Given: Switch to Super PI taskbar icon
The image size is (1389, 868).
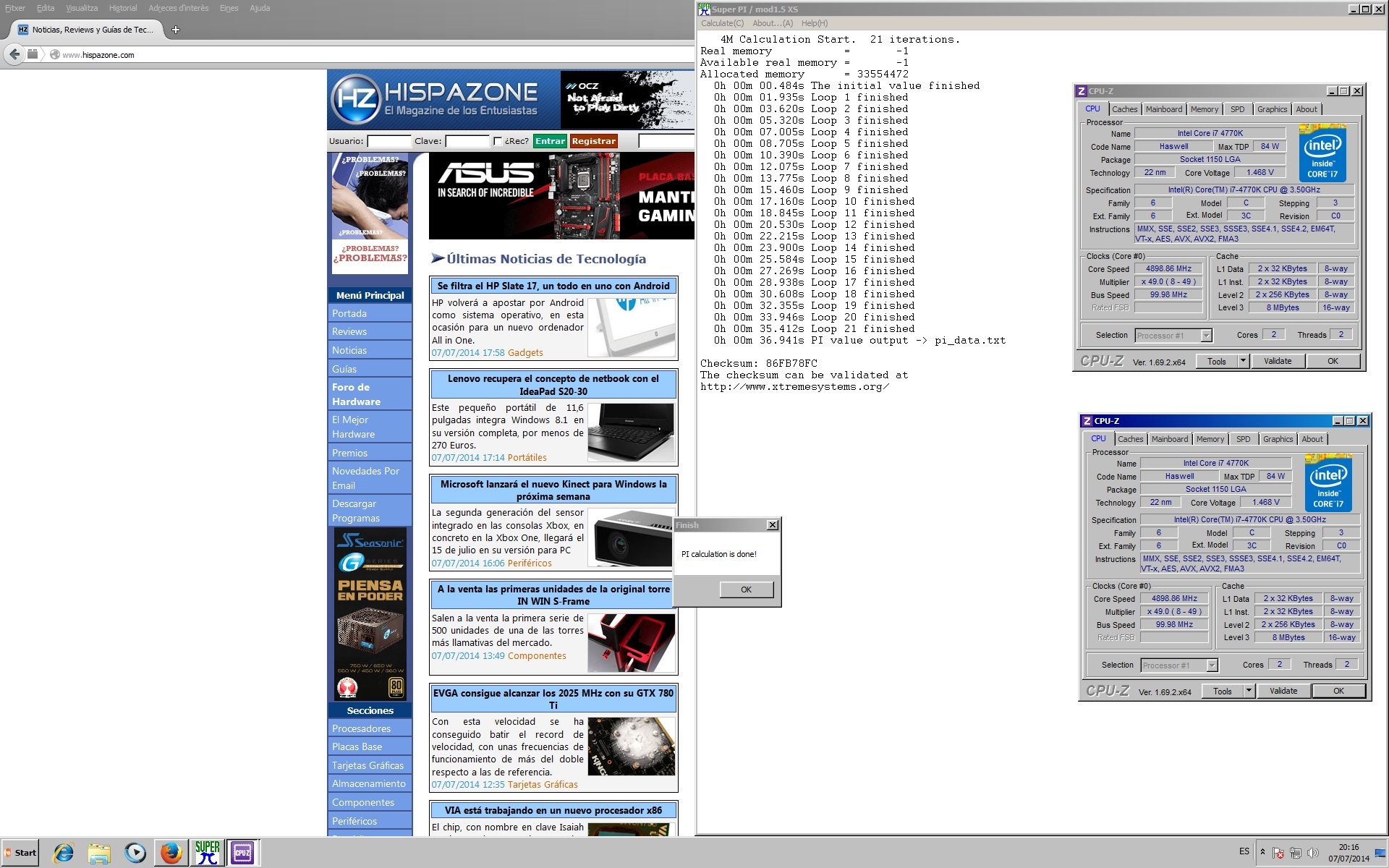Looking at the screenshot, I should 208,853.
